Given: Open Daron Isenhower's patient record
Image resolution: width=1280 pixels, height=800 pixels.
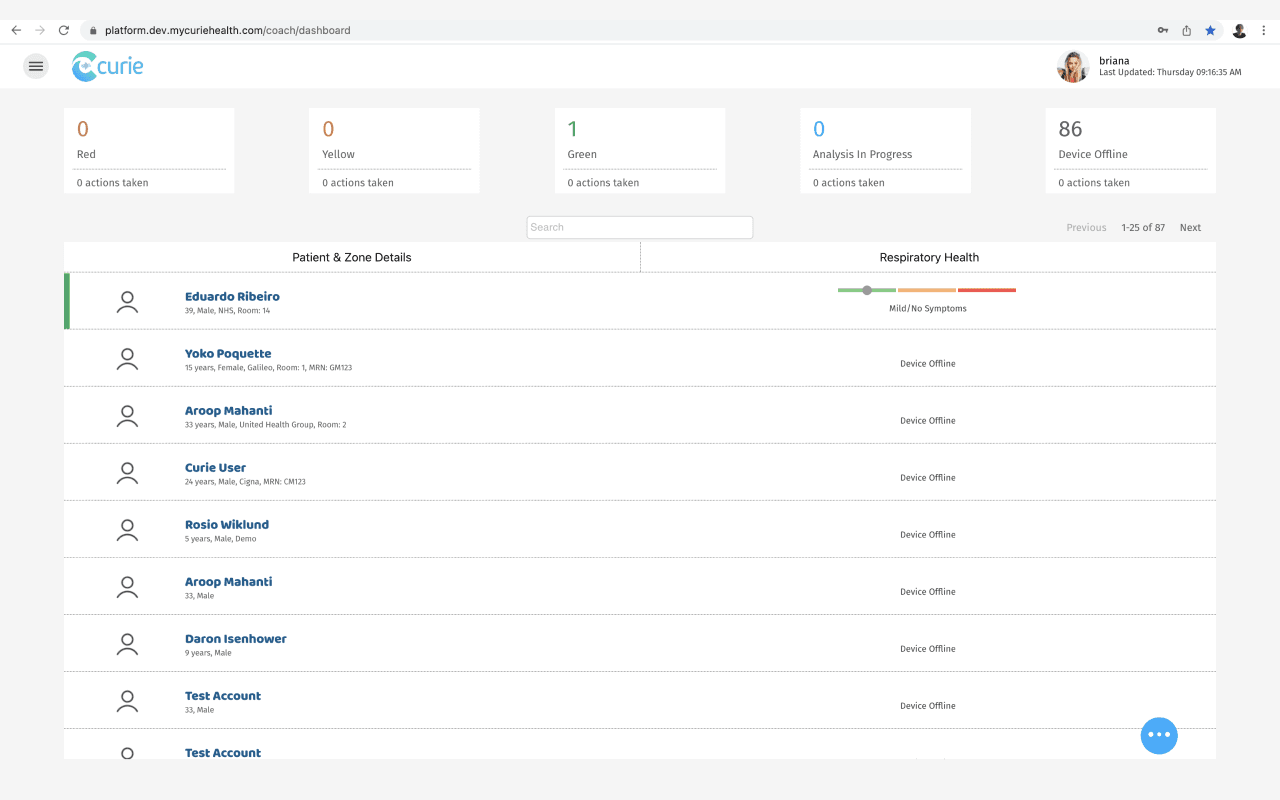Looking at the screenshot, I should [x=236, y=638].
